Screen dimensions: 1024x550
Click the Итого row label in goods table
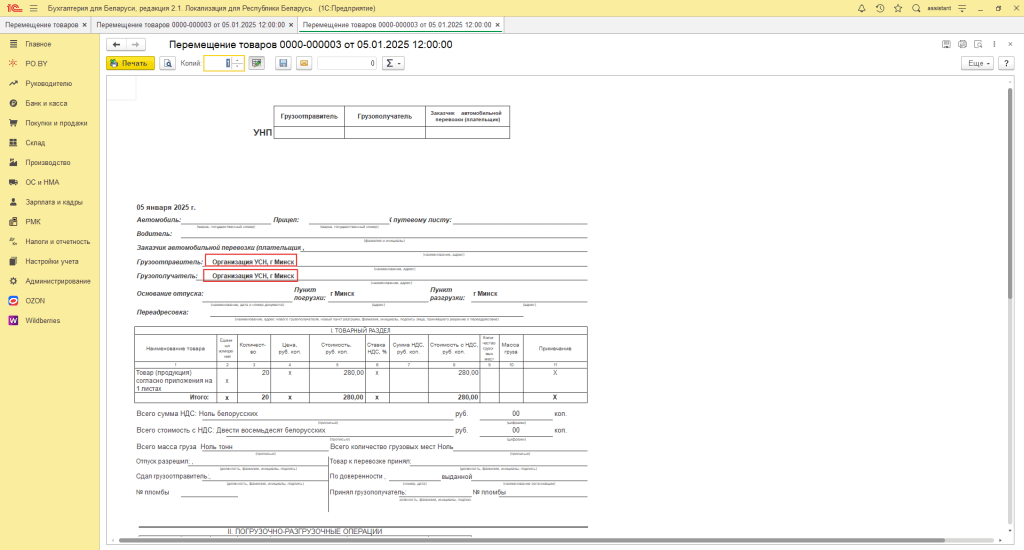(x=199, y=397)
